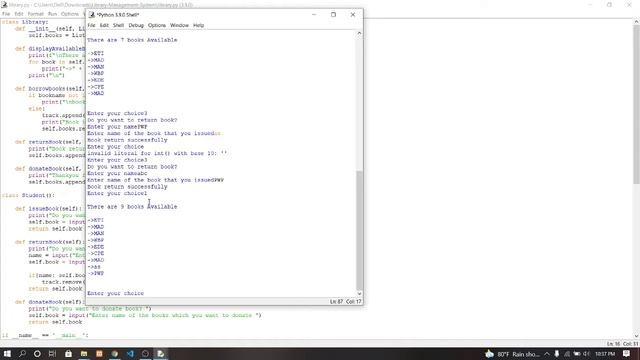The width and height of the screenshot is (640, 360).
Task: Open Edit menu in library.py editor
Action: click(x=19, y=14)
